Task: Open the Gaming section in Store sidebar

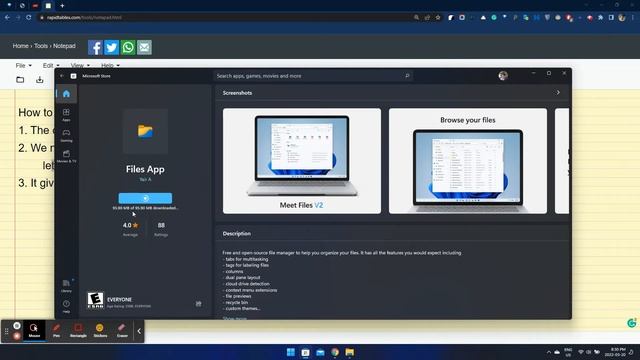Action: click(66, 135)
